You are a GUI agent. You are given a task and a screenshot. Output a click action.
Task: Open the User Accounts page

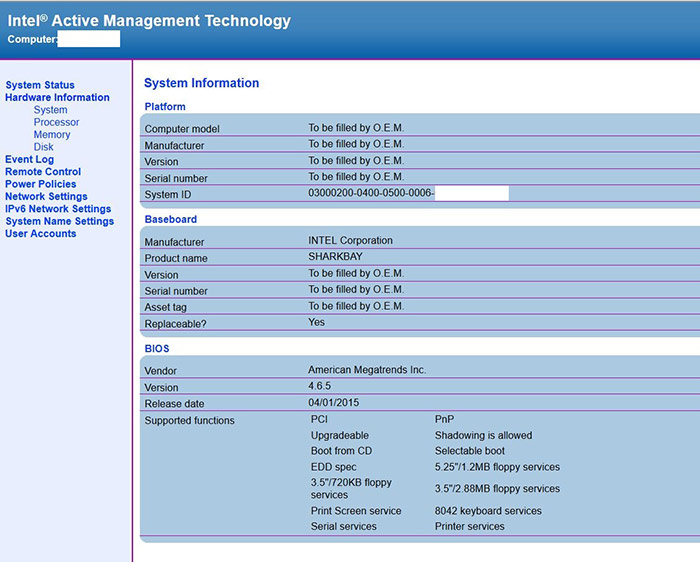point(41,233)
